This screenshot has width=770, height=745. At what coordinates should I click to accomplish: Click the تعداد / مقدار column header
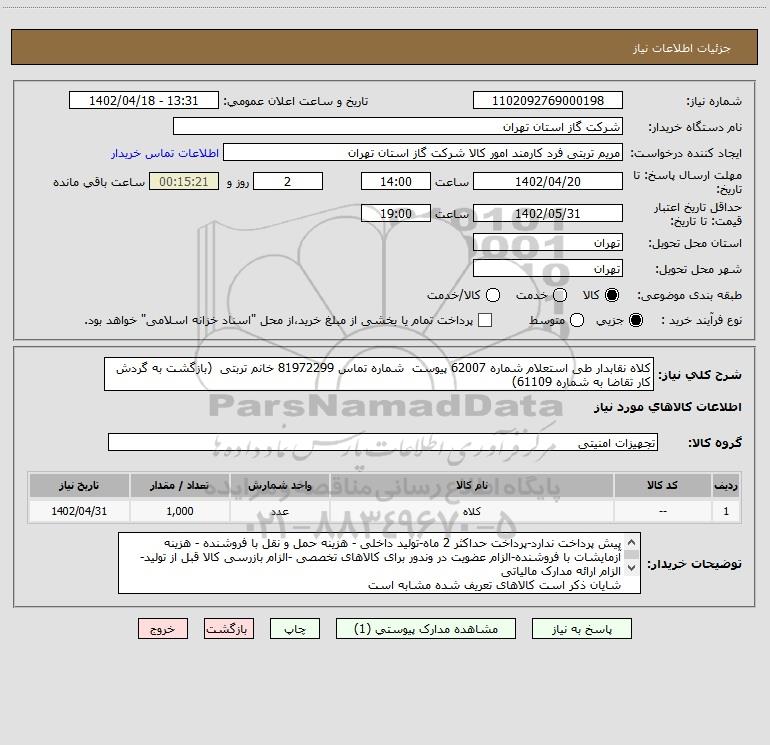179,485
